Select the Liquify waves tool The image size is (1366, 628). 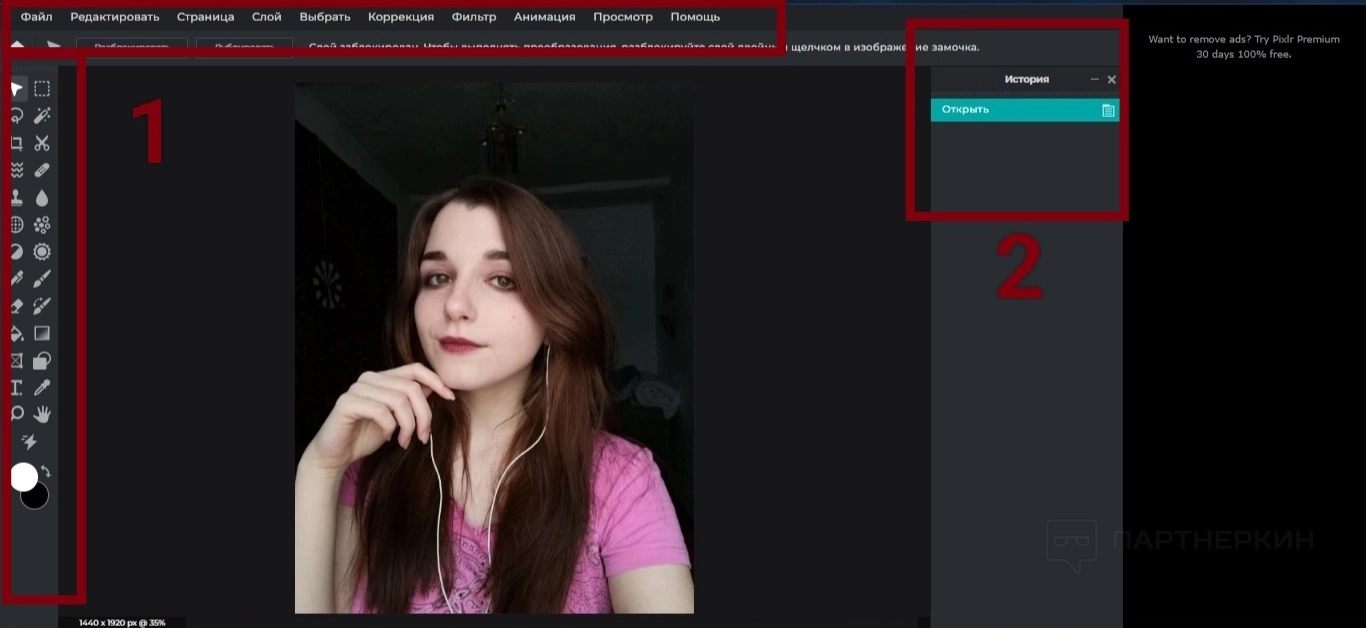tap(17, 170)
